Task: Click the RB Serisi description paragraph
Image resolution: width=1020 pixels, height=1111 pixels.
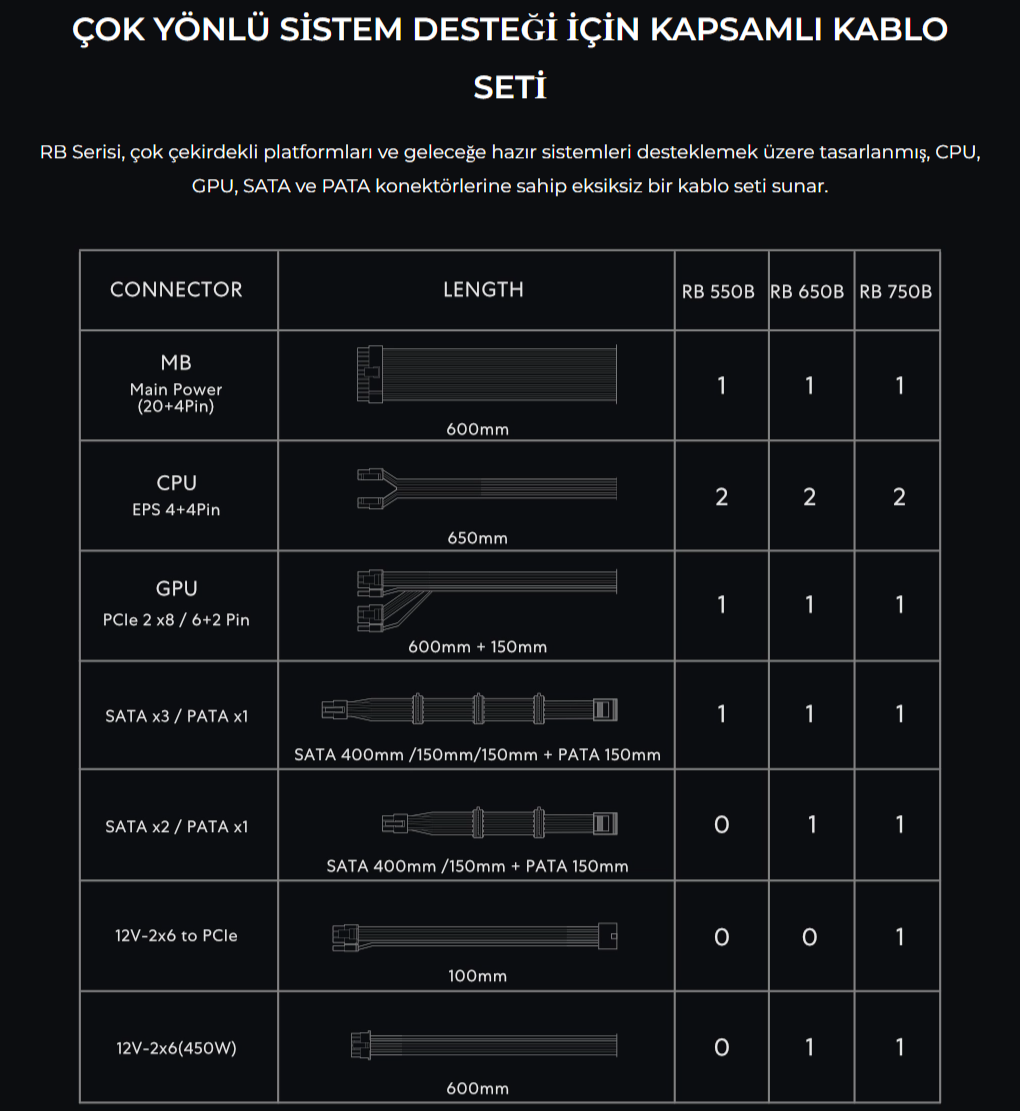Action: click(x=510, y=169)
